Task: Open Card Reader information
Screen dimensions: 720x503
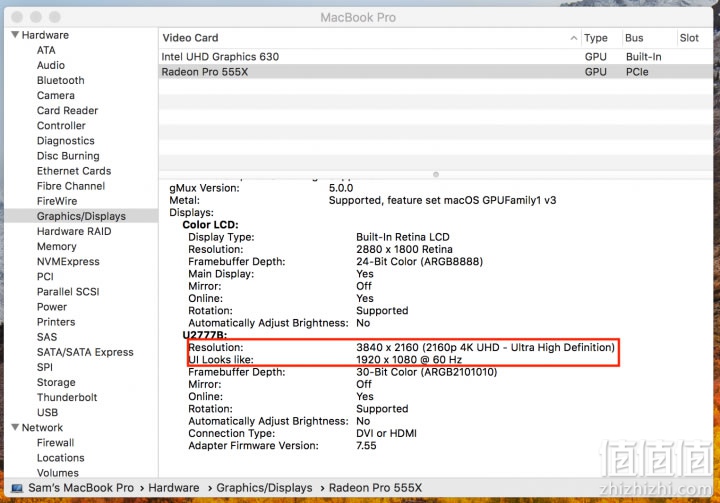Action: pyautogui.click(x=68, y=111)
